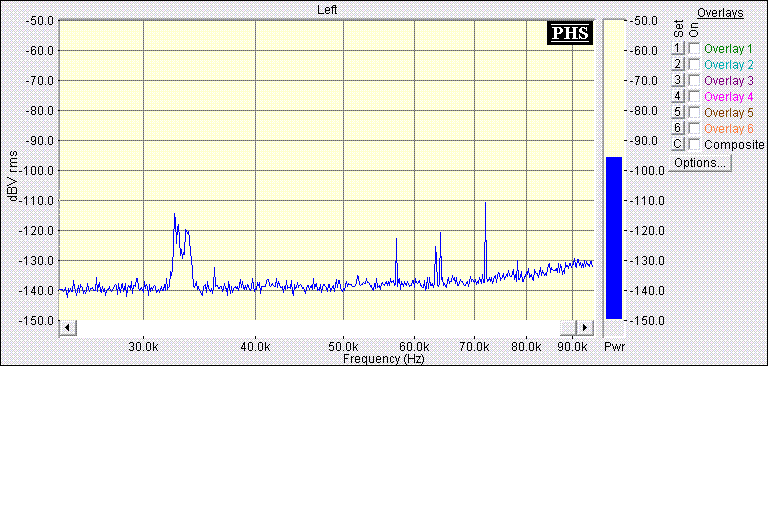Enable the Overlay 4 checkbox
This screenshot has height=512, width=768.
(x=694, y=97)
